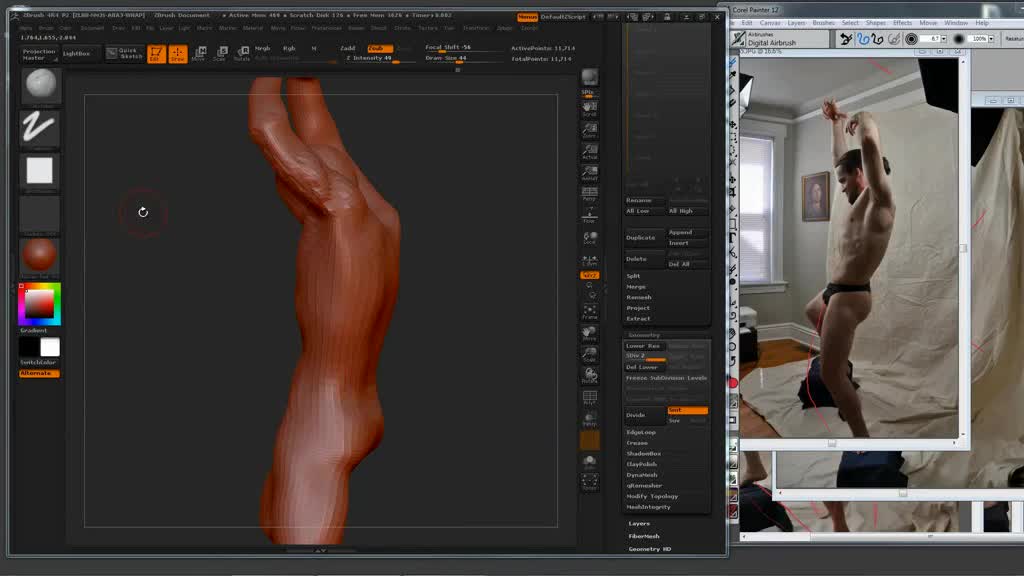The width and height of the screenshot is (1024, 576).
Task: Toggle the Rgb channel
Action: (x=289, y=48)
